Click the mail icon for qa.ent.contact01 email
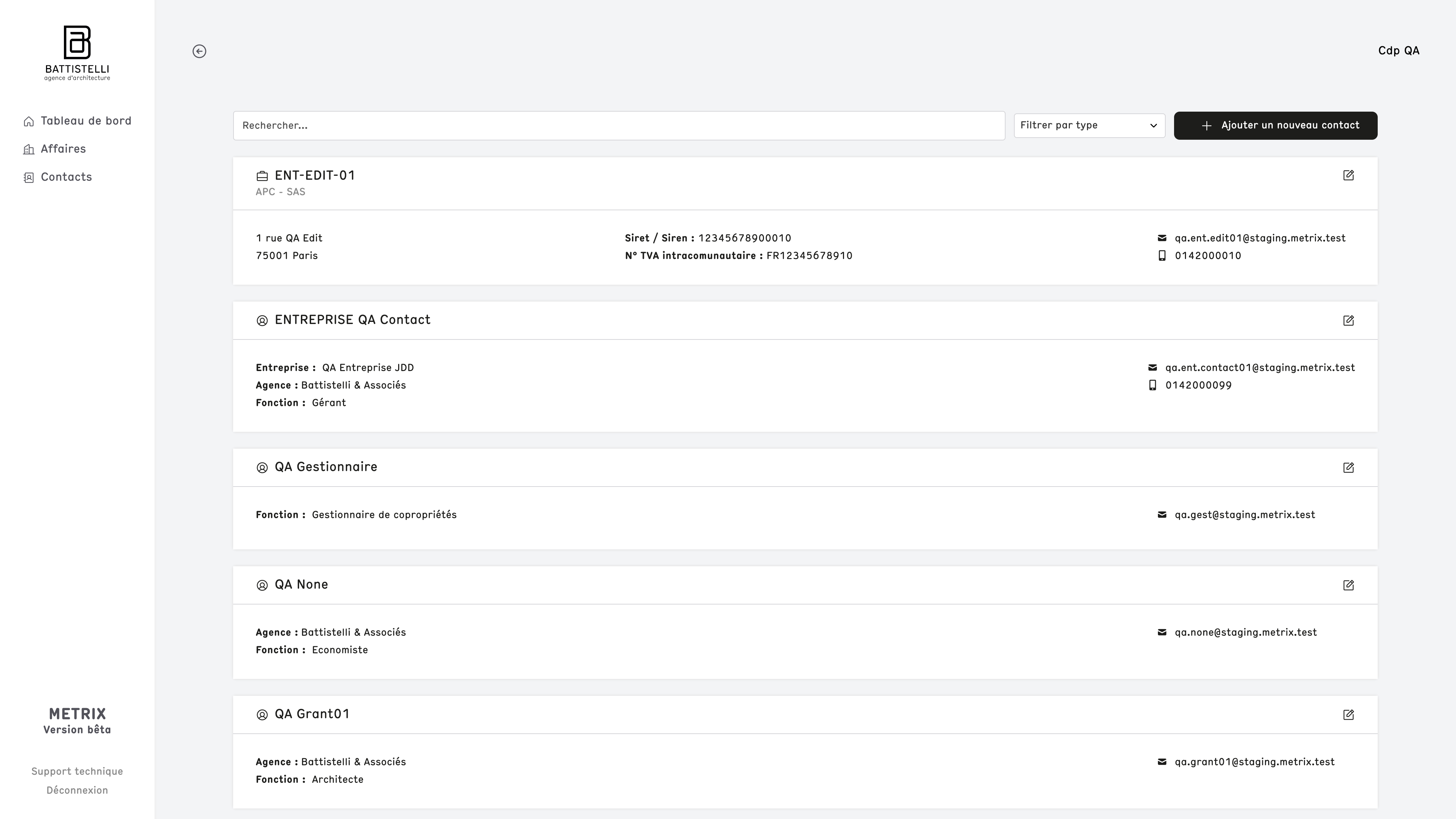1456x819 pixels. coord(1153,368)
